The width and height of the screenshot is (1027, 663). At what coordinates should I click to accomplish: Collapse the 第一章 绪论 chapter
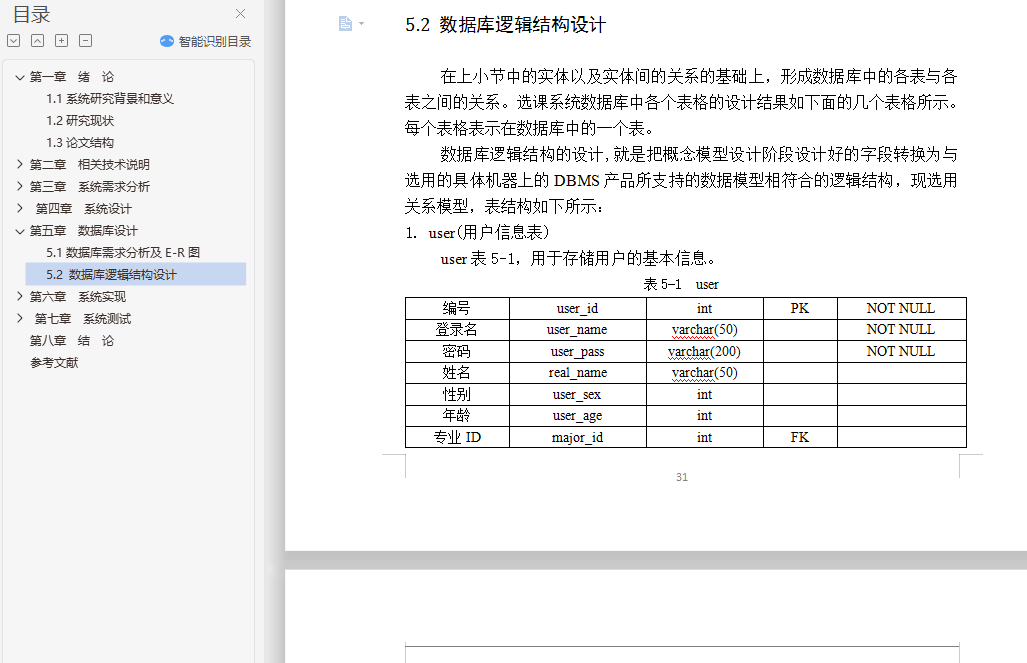[20, 77]
